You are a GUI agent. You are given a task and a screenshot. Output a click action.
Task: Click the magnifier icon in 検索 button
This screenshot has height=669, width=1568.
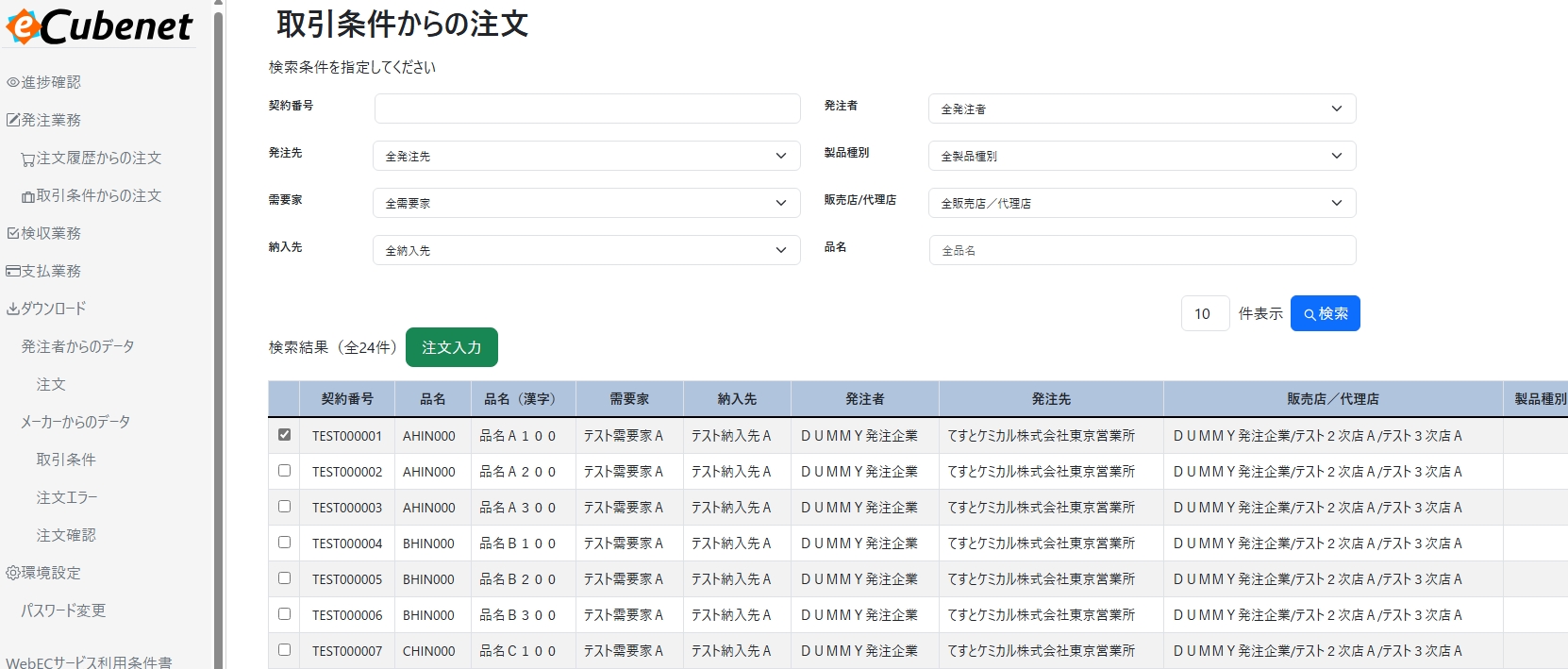1309,314
